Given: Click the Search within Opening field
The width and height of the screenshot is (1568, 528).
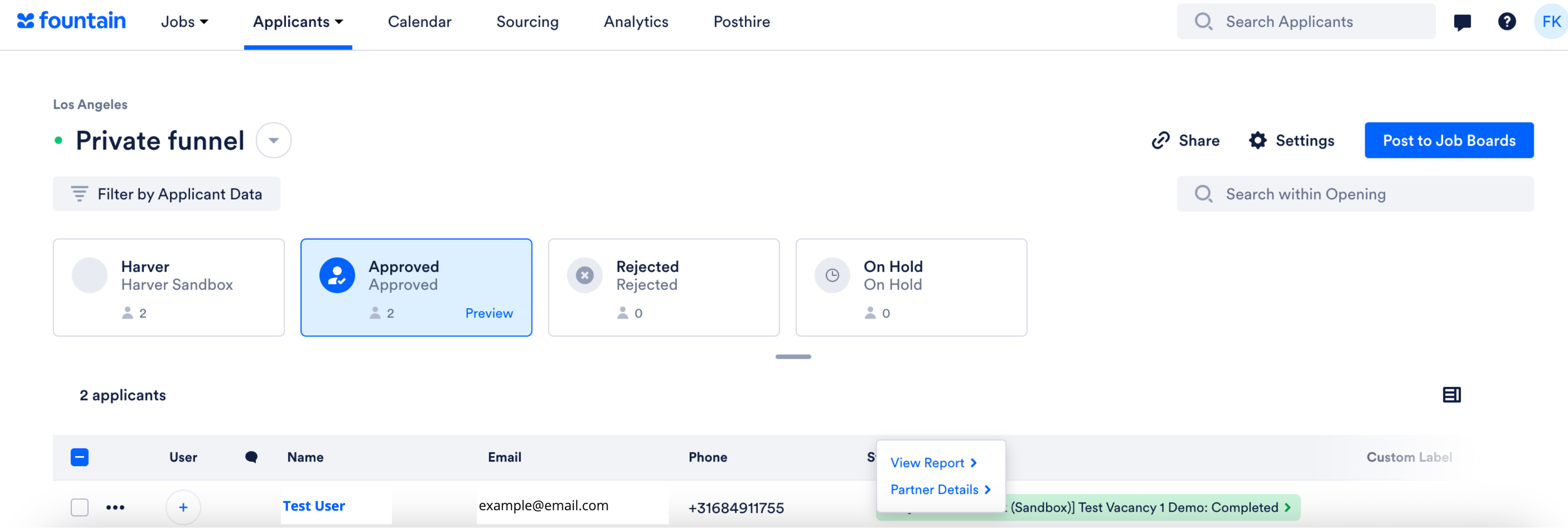Looking at the screenshot, I should tap(1355, 194).
